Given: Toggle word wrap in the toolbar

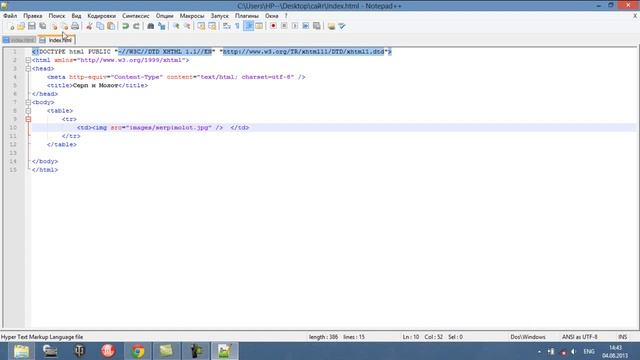Looking at the screenshot, I should point(227,26).
